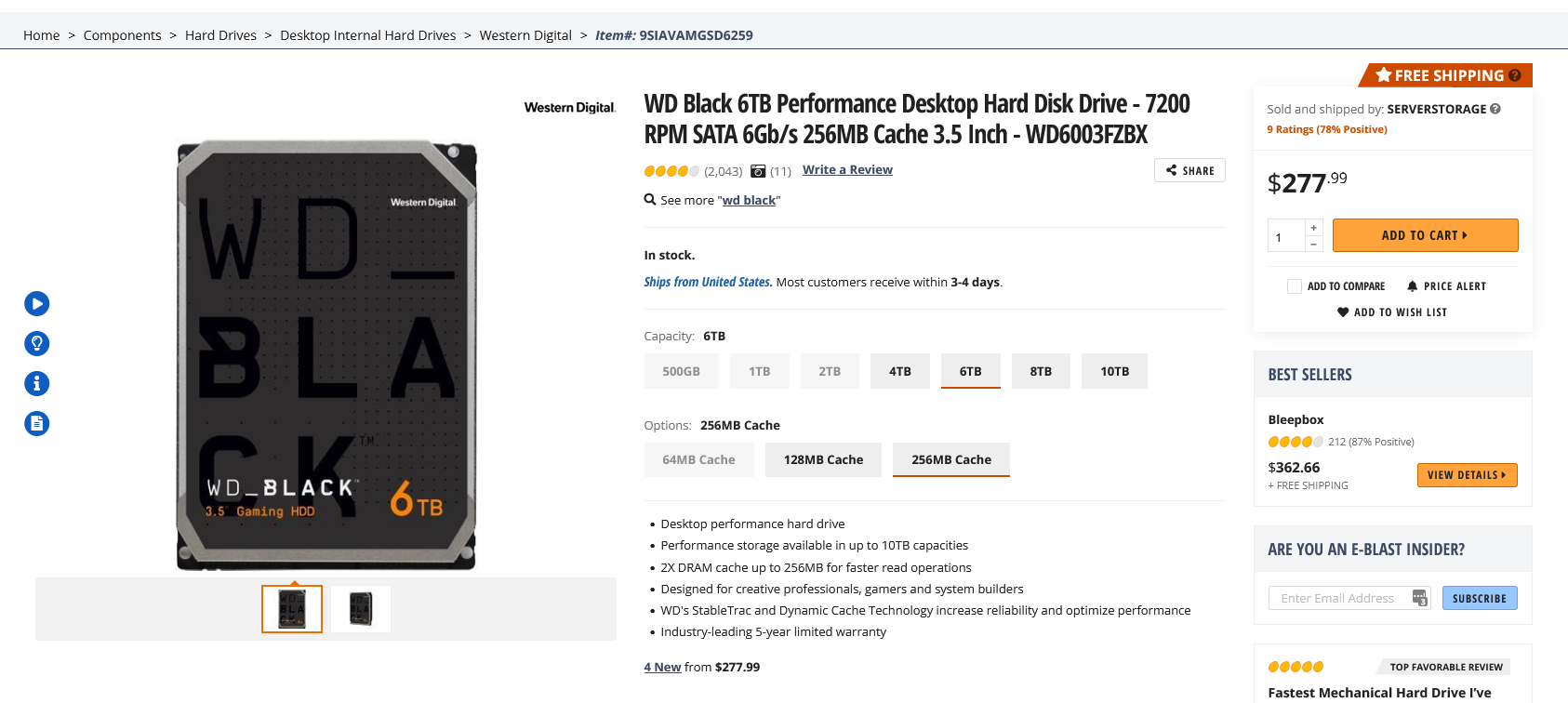Decrease quantity with the minus stepper
The width and height of the screenshot is (1568, 703).
click(x=1313, y=244)
